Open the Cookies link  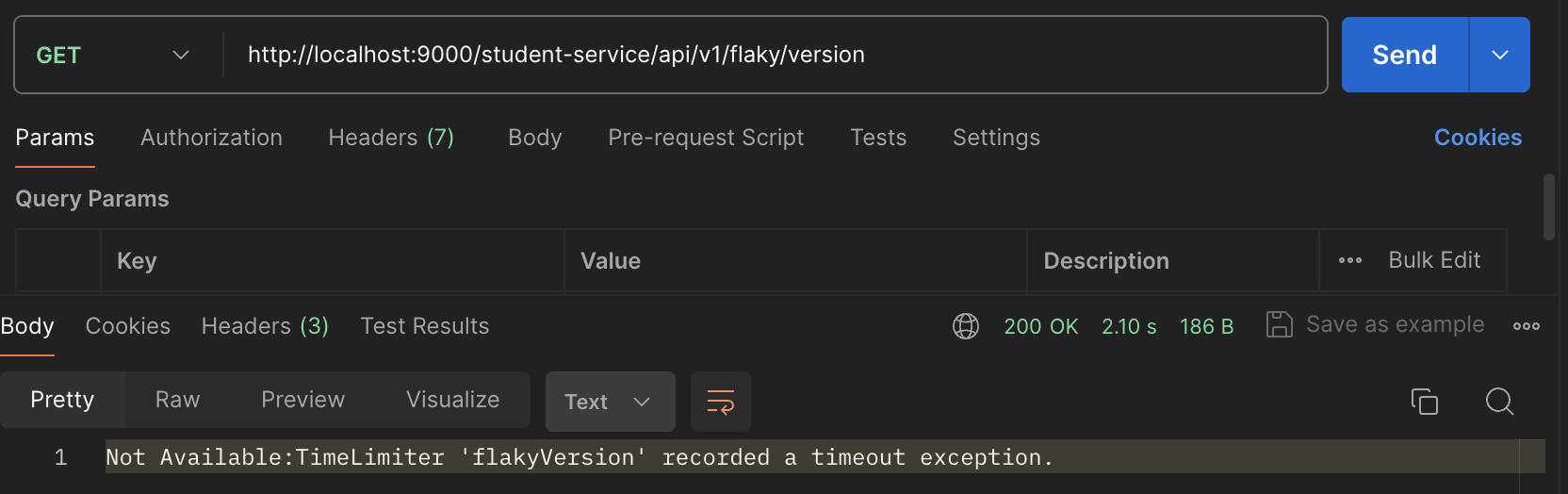[x=1478, y=138]
